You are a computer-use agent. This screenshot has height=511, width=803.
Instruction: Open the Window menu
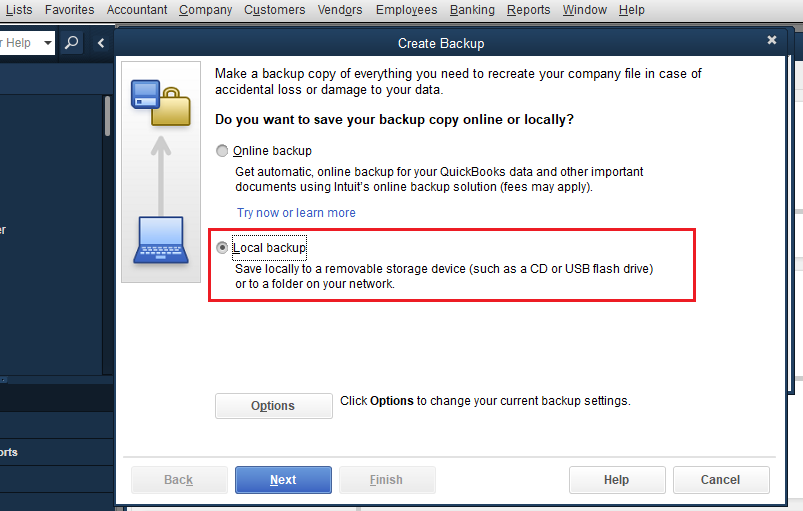584,10
